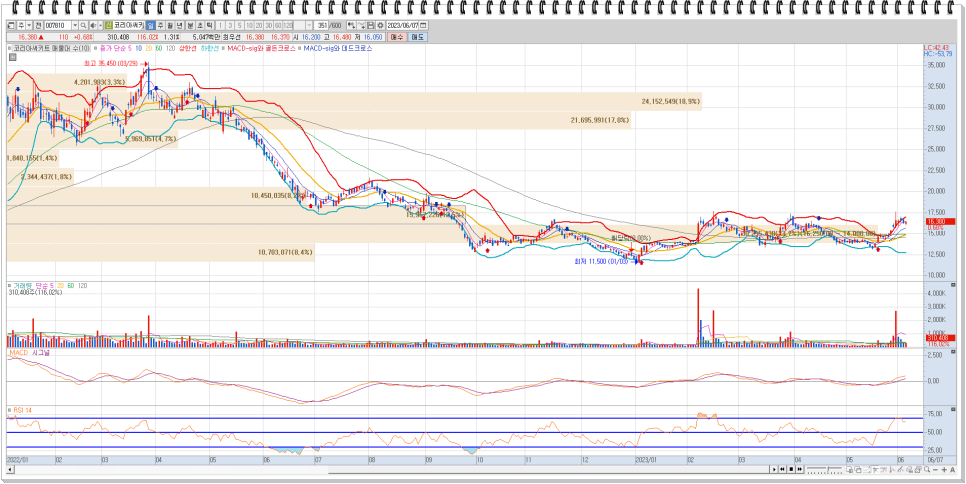
Task: Select interval preset 60
Action: click(x=278, y=25)
